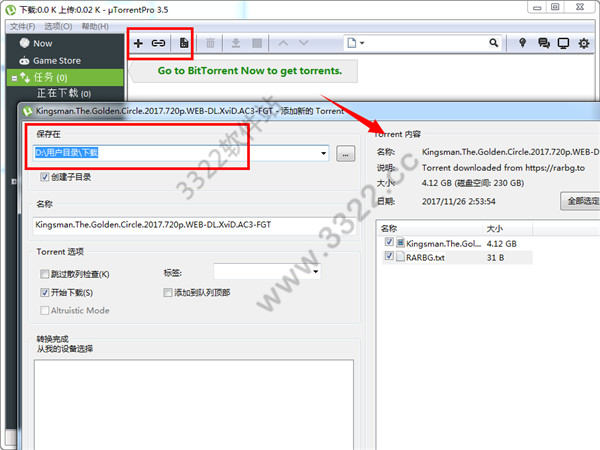The width and height of the screenshot is (600, 450).
Task: Click the RARBG.txt file icon
Action: tap(400, 257)
